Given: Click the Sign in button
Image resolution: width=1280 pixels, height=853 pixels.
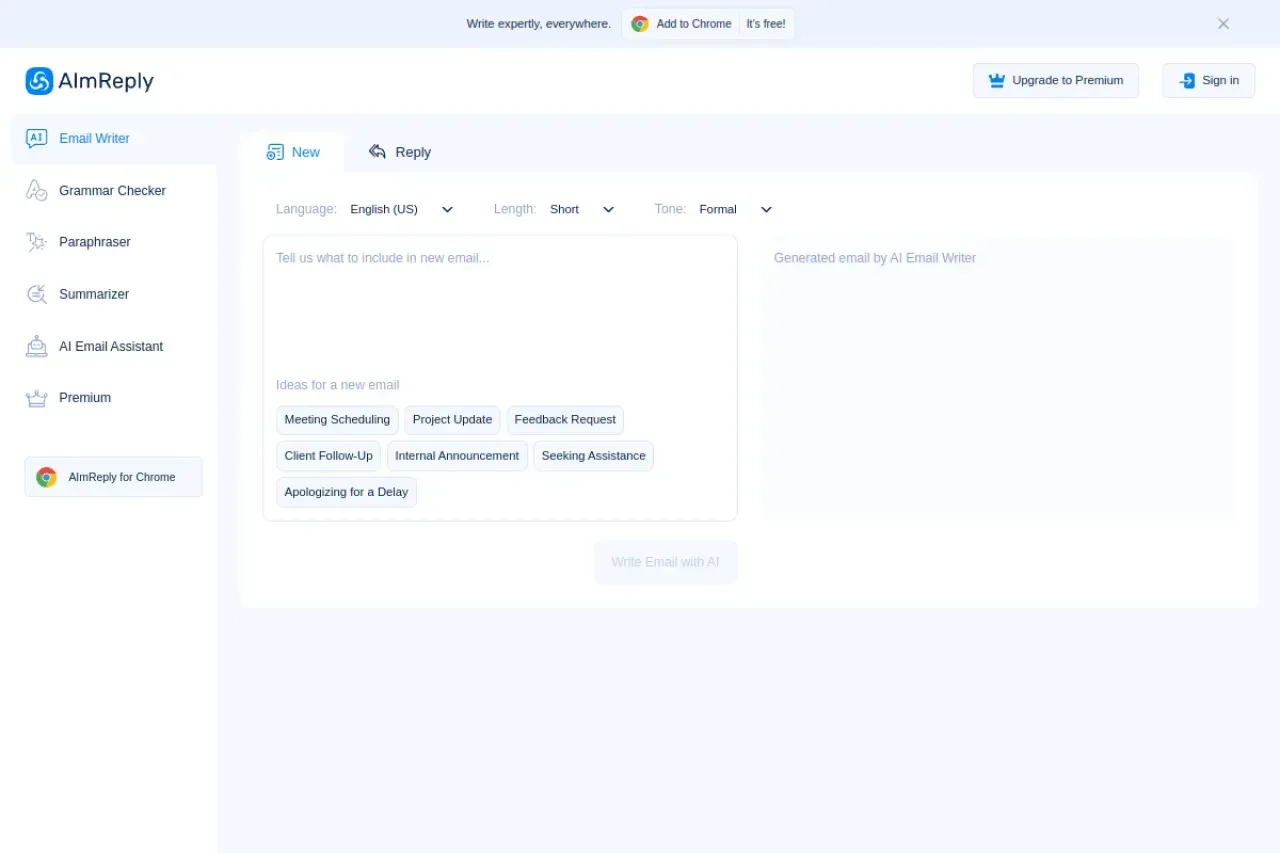Looking at the screenshot, I should 1209,81.
